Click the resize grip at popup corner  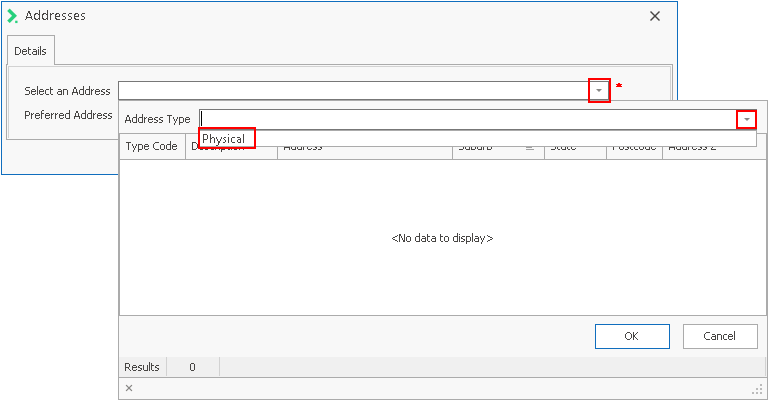tap(758, 389)
